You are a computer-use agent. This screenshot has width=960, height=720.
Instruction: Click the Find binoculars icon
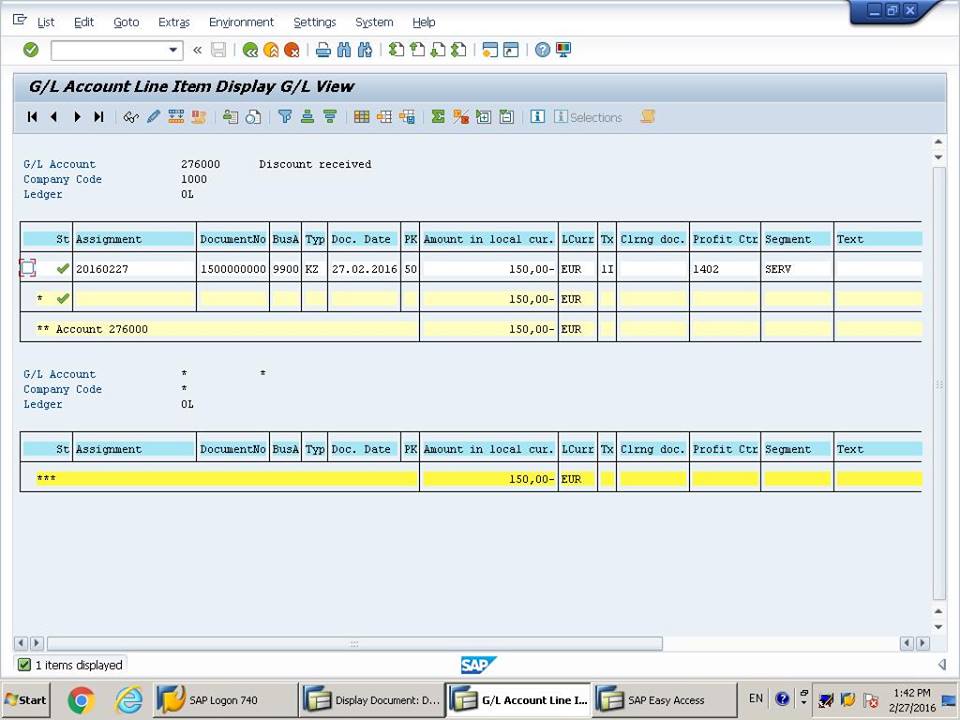coord(344,50)
